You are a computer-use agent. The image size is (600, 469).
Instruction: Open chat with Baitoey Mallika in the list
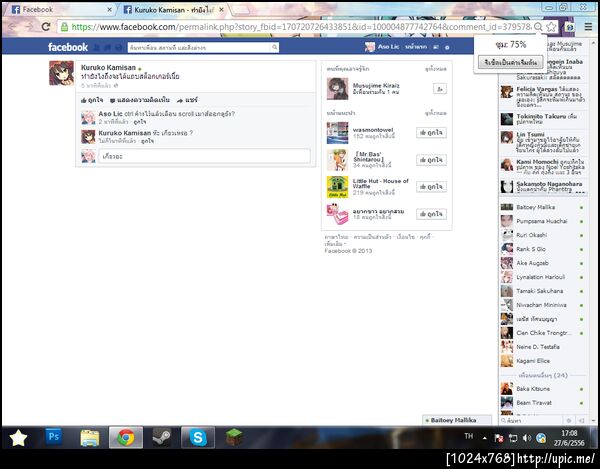coord(543,207)
